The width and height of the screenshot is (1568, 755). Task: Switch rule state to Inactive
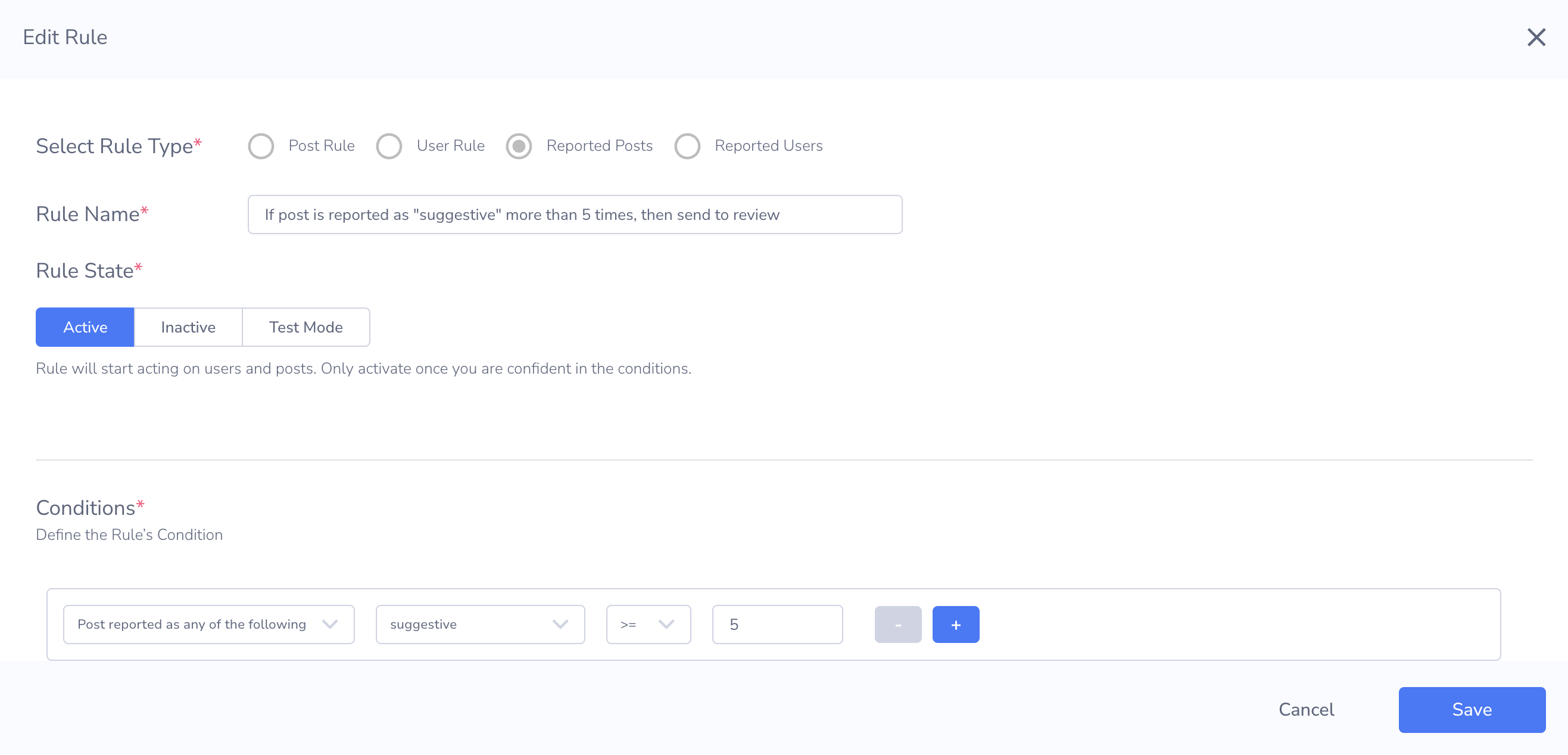(x=188, y=327)
